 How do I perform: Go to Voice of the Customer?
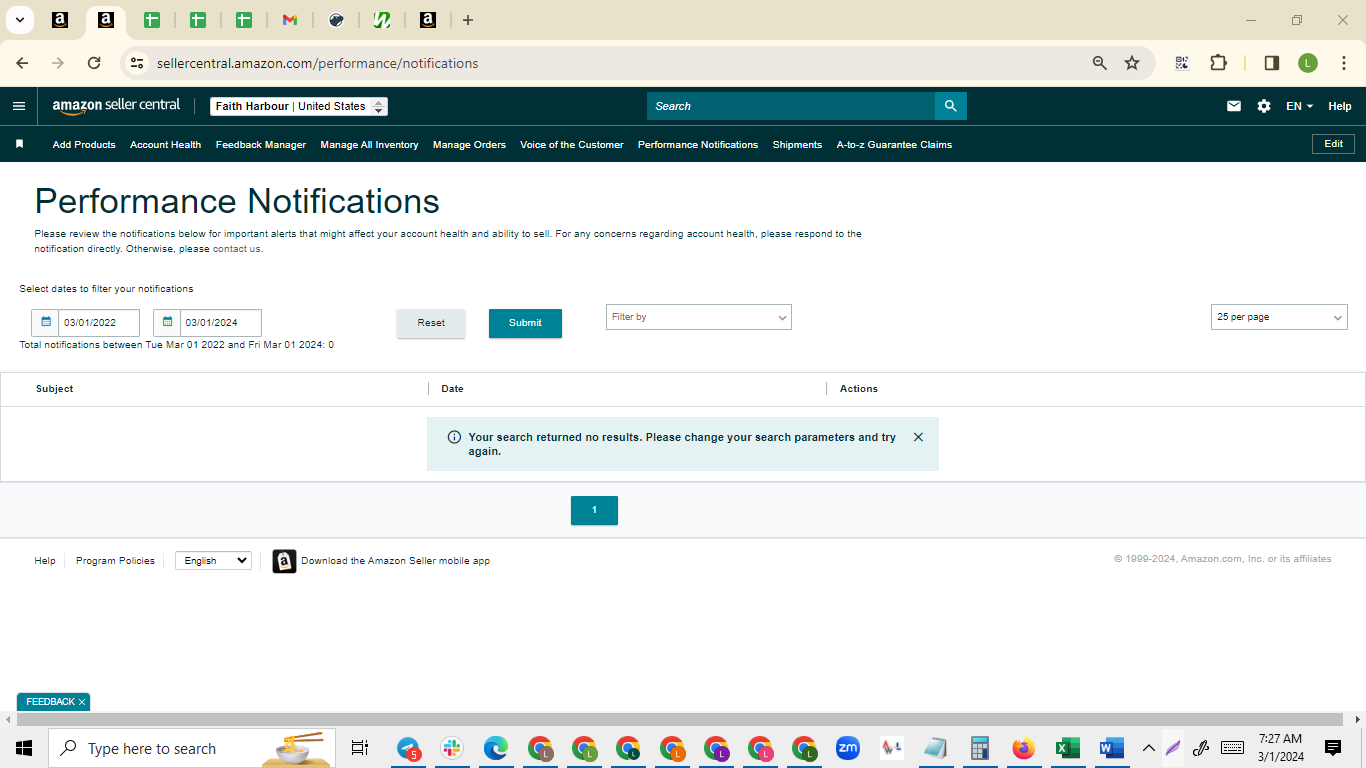coord(572,145)
